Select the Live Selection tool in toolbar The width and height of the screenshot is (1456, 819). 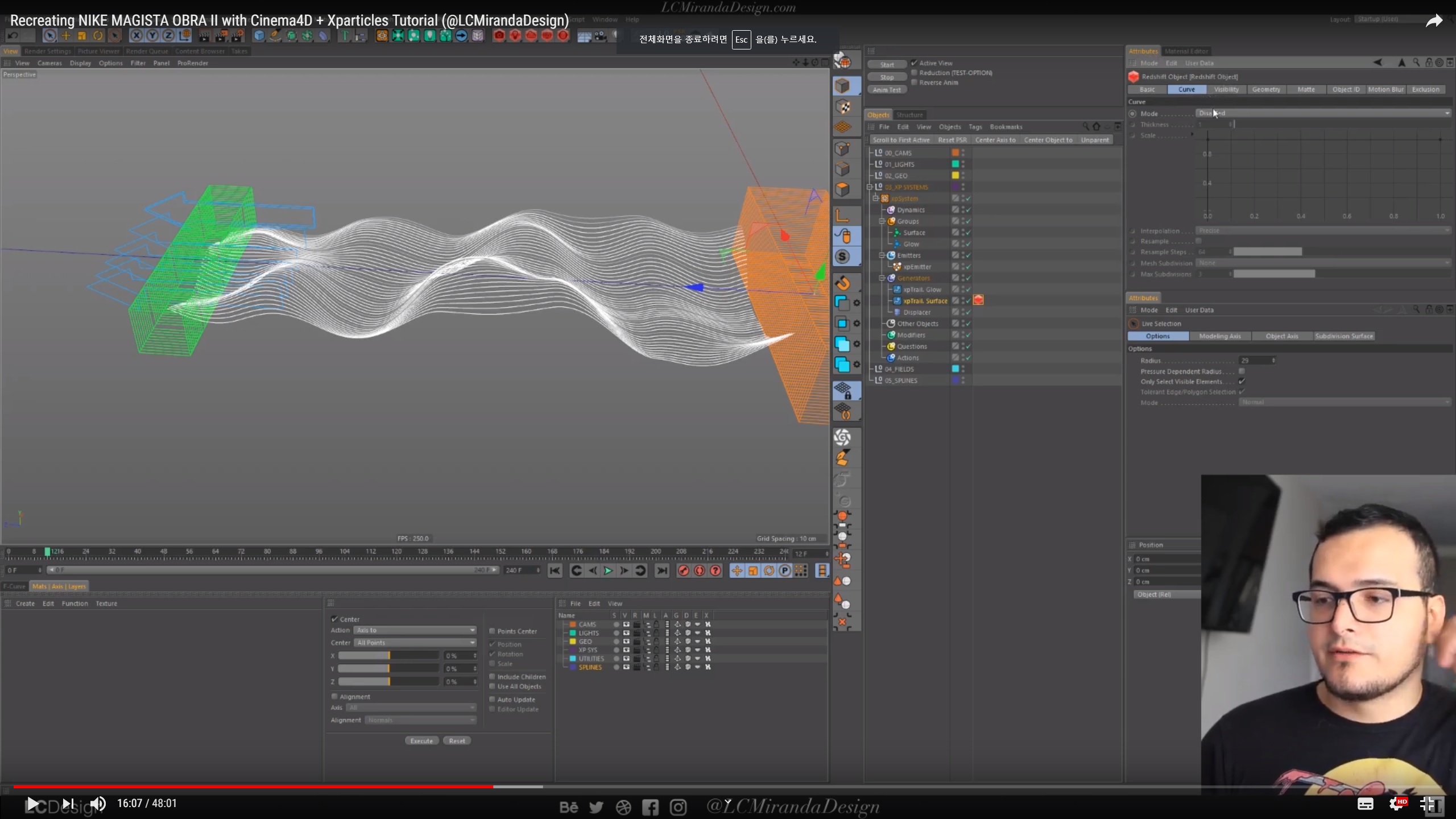50,36
